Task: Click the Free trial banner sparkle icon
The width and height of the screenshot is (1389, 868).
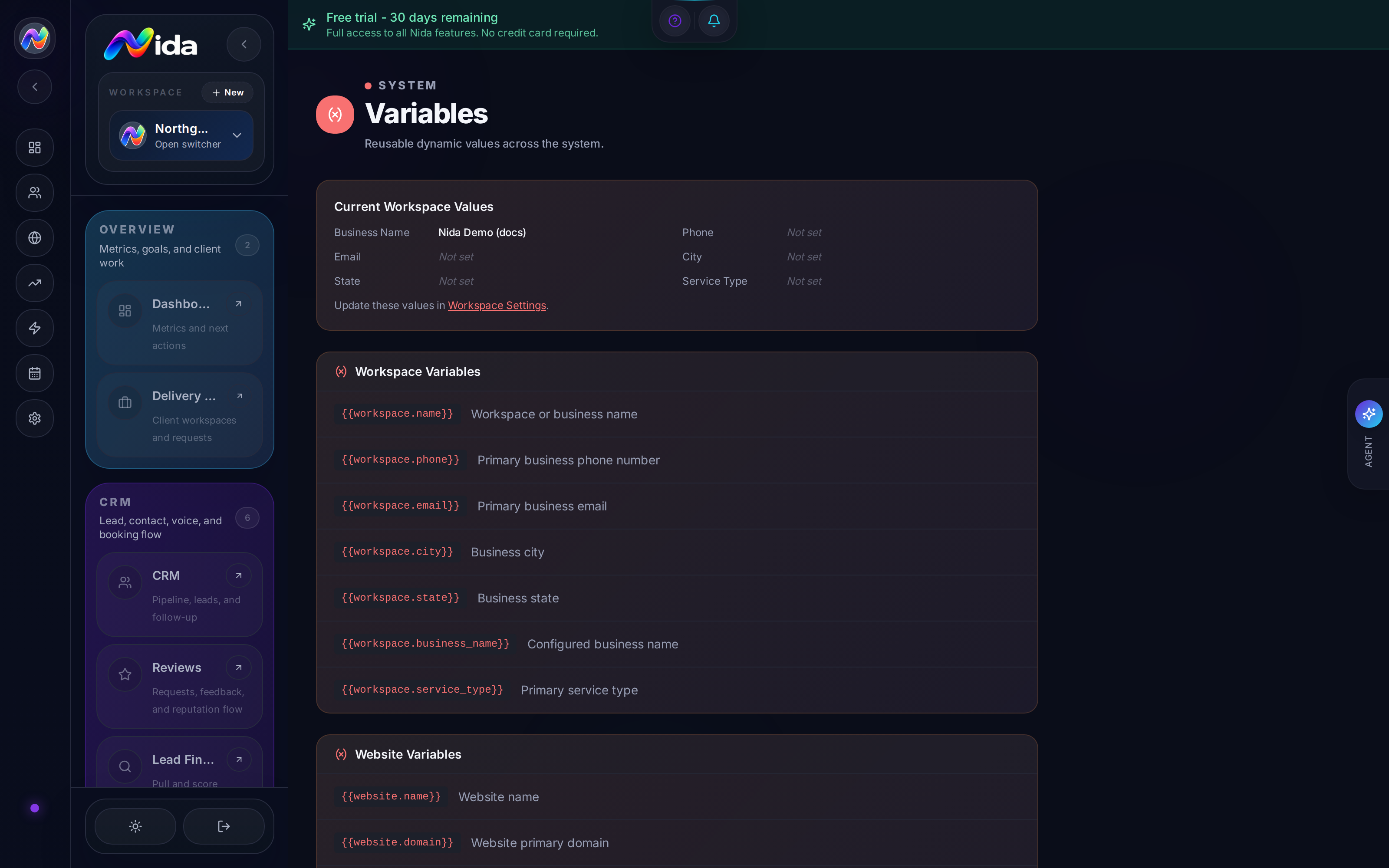Action: (309, 24)
